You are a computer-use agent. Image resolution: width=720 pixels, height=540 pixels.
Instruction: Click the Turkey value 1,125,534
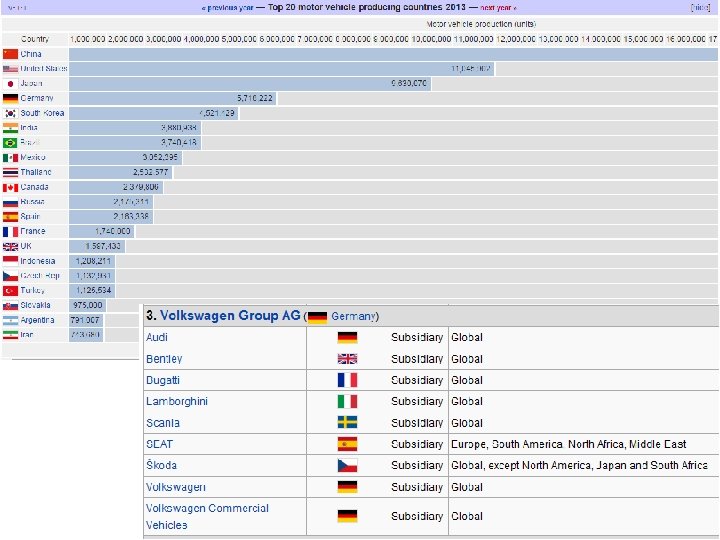click(93, 291)
